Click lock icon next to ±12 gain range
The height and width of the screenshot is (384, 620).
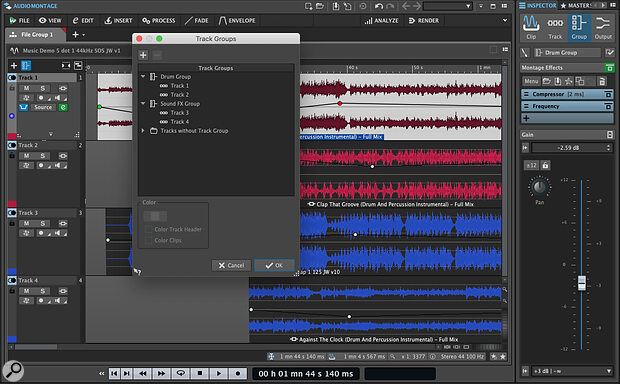point(545,165)
